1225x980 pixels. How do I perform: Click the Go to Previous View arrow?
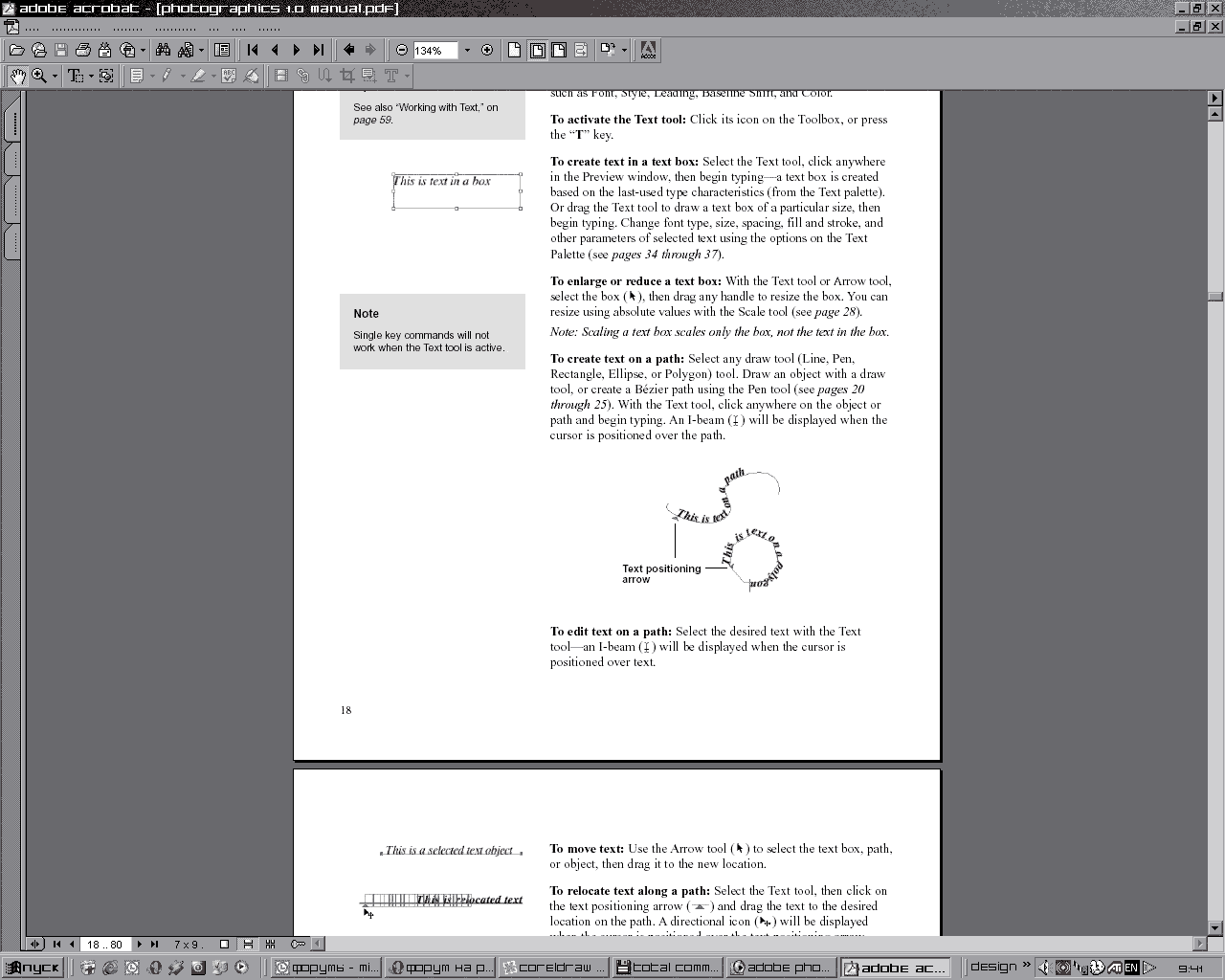coord(348,50)
